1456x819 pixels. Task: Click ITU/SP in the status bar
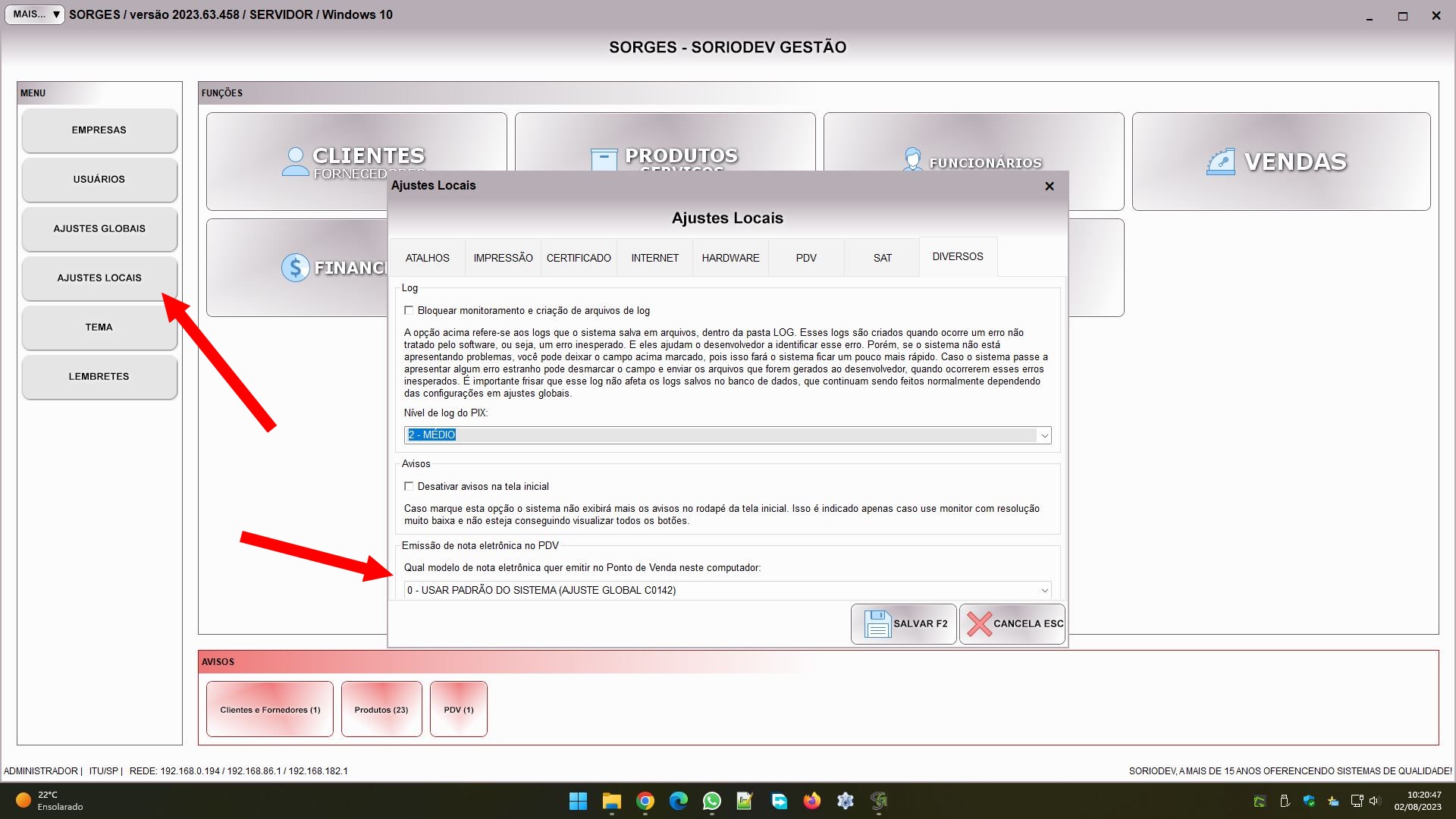pos(104,771)
